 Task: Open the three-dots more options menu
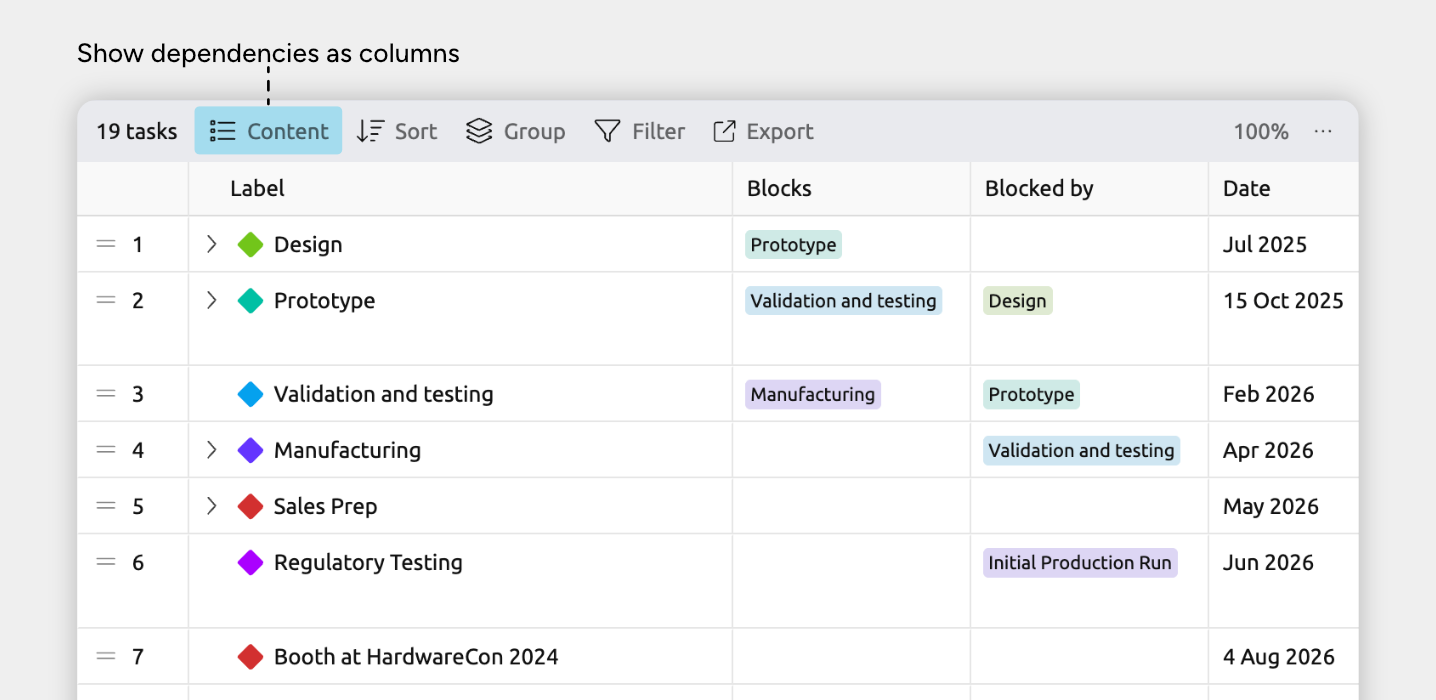tap(1323, 131)
